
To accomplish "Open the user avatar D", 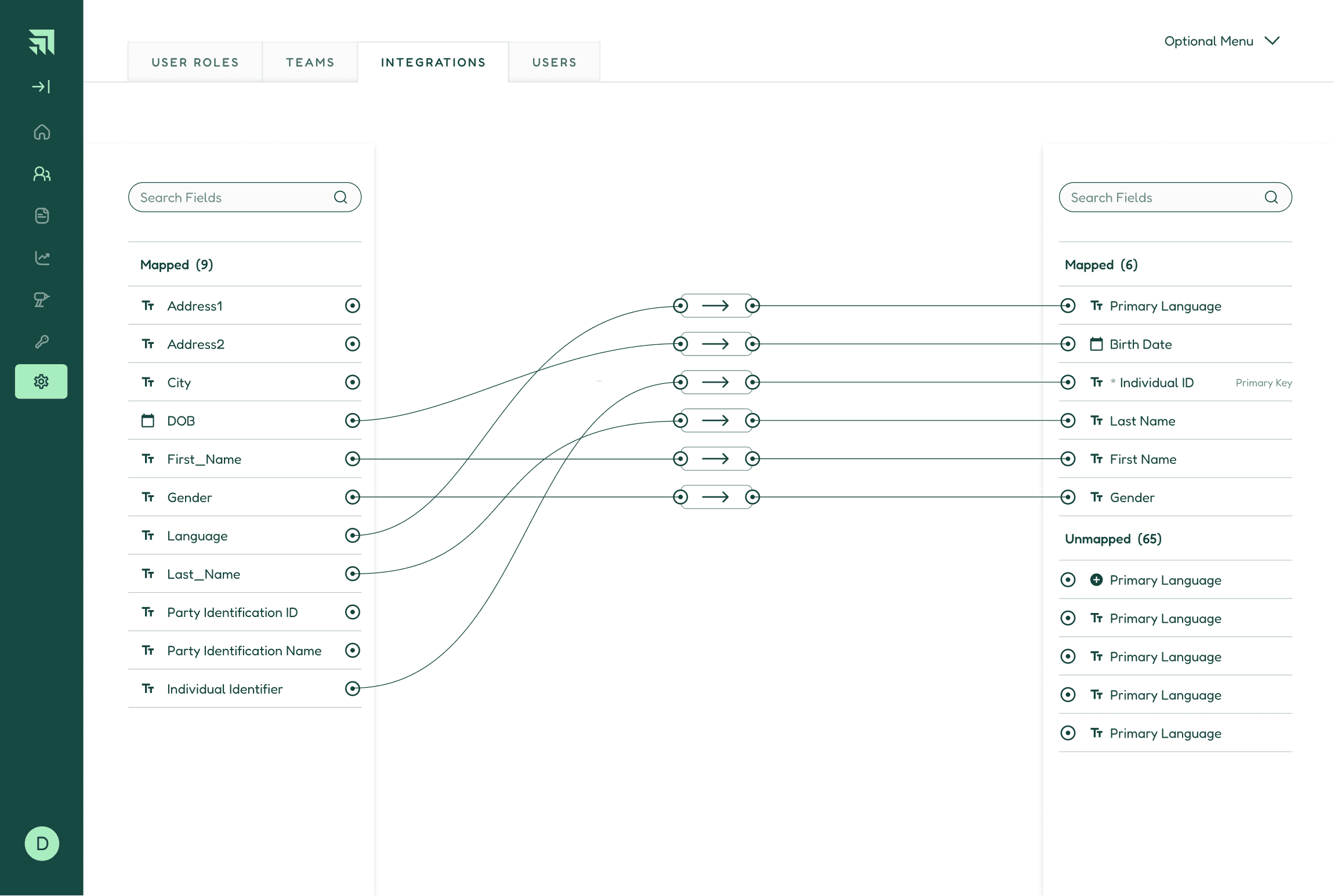I will pyautogui.click(x=42, y=843).
